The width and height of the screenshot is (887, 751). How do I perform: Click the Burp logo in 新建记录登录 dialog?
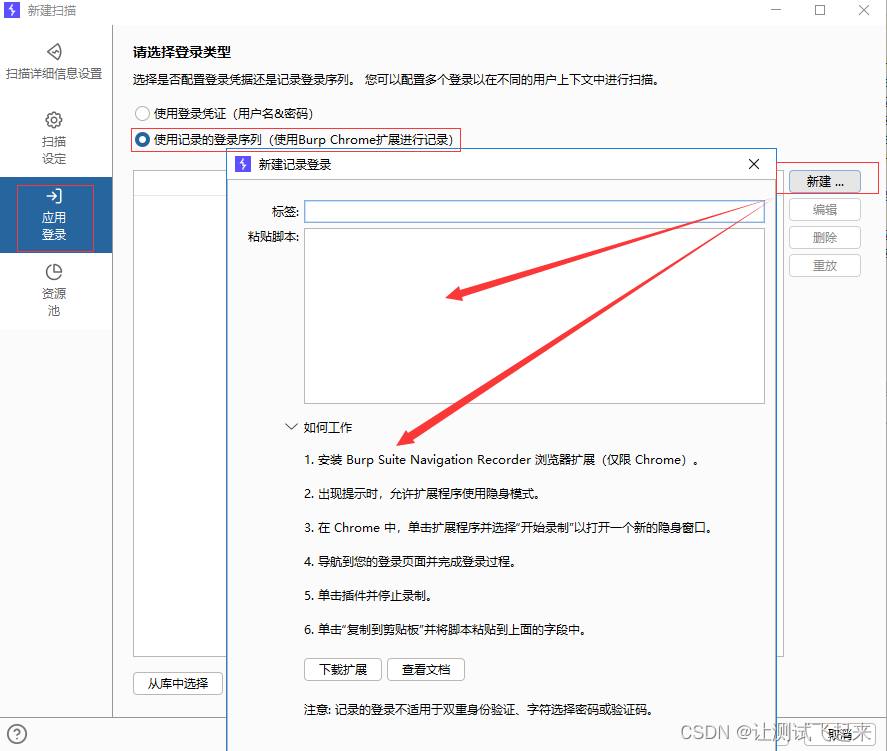coord(243,164)
